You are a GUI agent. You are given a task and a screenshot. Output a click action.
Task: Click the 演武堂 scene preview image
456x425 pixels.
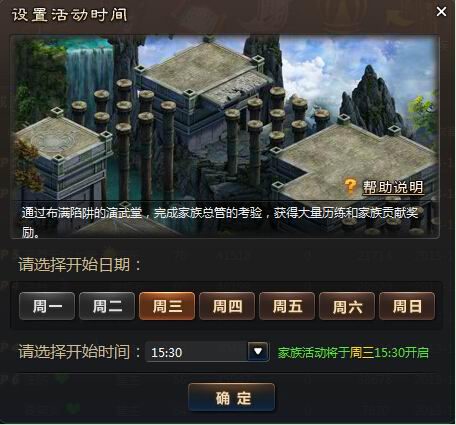225,137
